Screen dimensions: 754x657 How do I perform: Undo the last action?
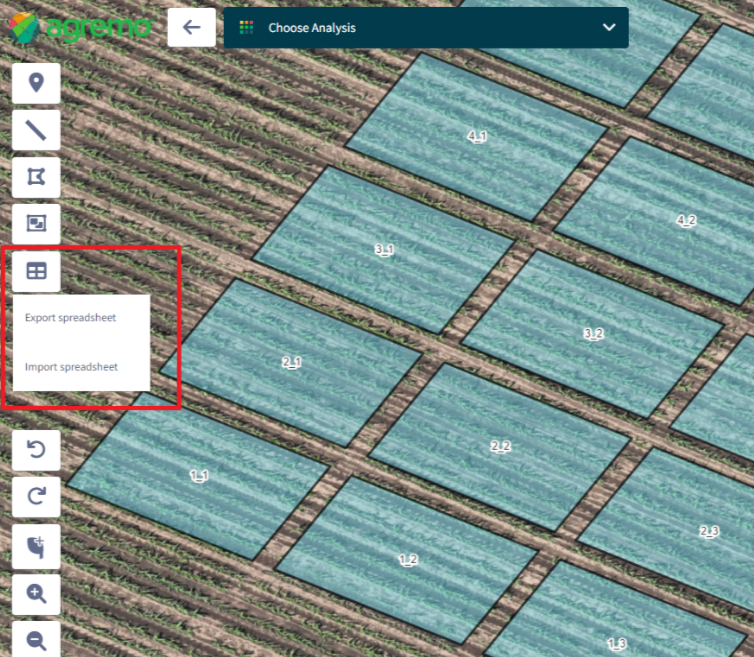click(x=36, y=451)
